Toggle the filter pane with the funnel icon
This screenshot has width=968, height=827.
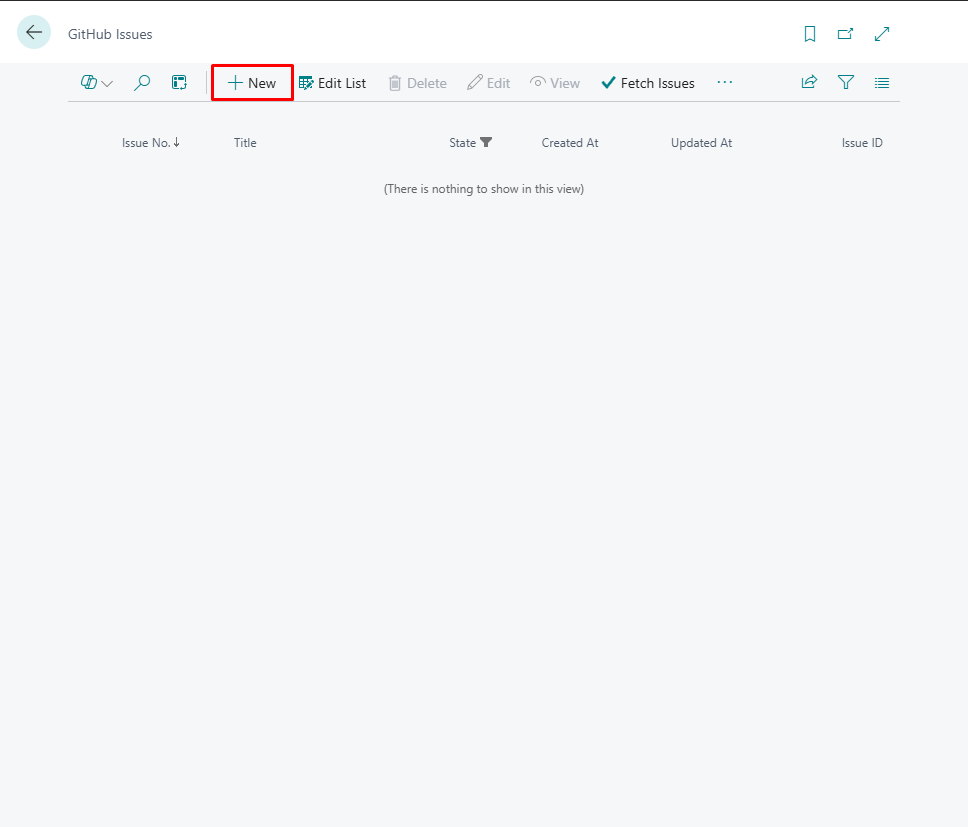click(x=845, y=83)
